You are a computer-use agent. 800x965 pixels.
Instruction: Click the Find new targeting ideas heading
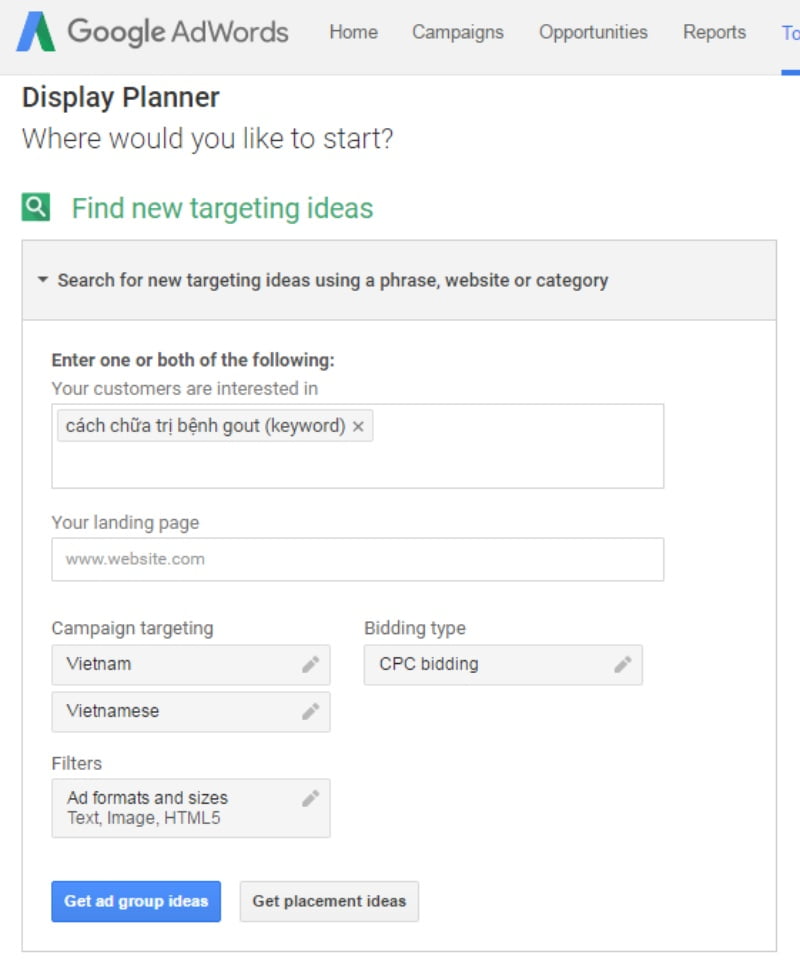pos(222,208)
